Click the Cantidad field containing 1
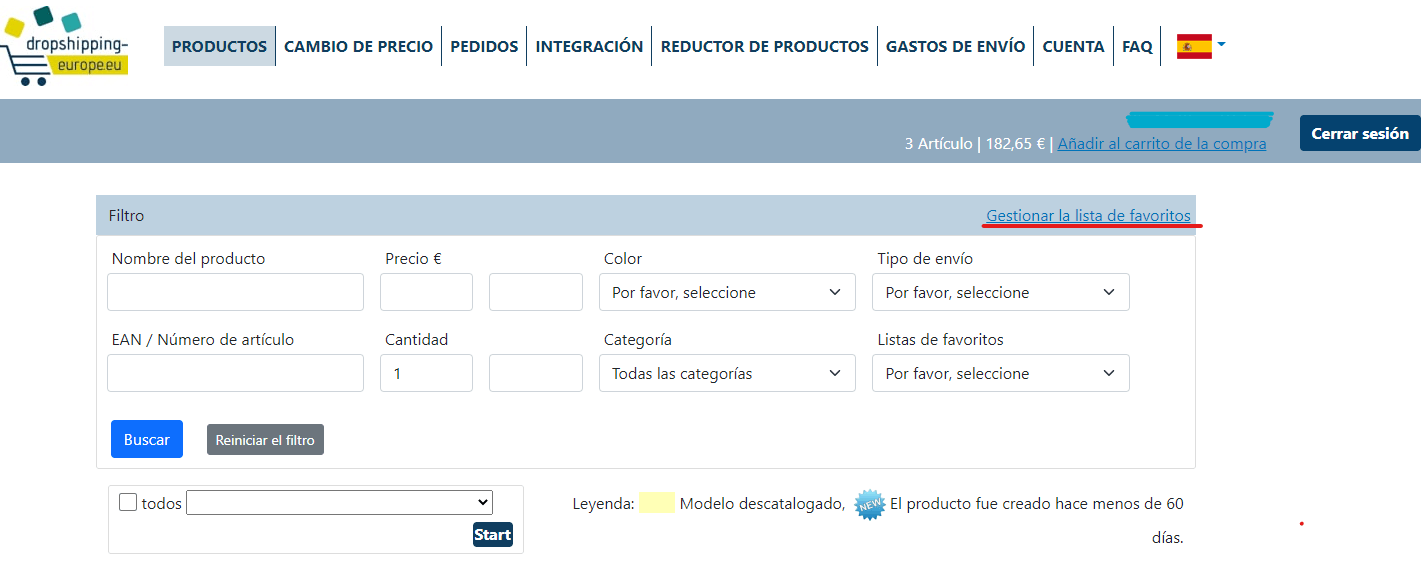The height and width of the screenshot is (575, 1421). tap(426, 373)
